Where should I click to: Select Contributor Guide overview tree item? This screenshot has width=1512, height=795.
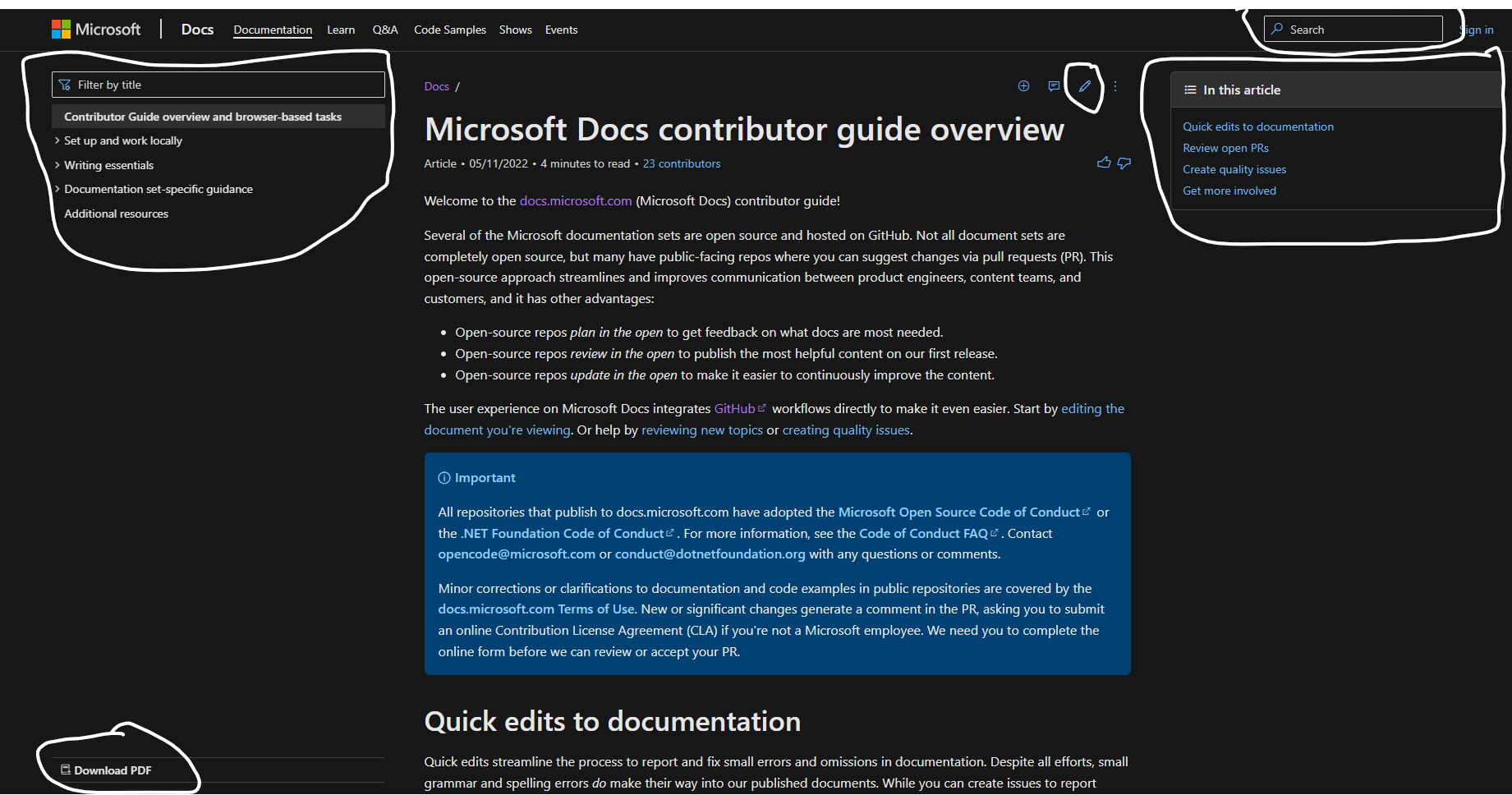pyautogui.click(x=218, y=117)
